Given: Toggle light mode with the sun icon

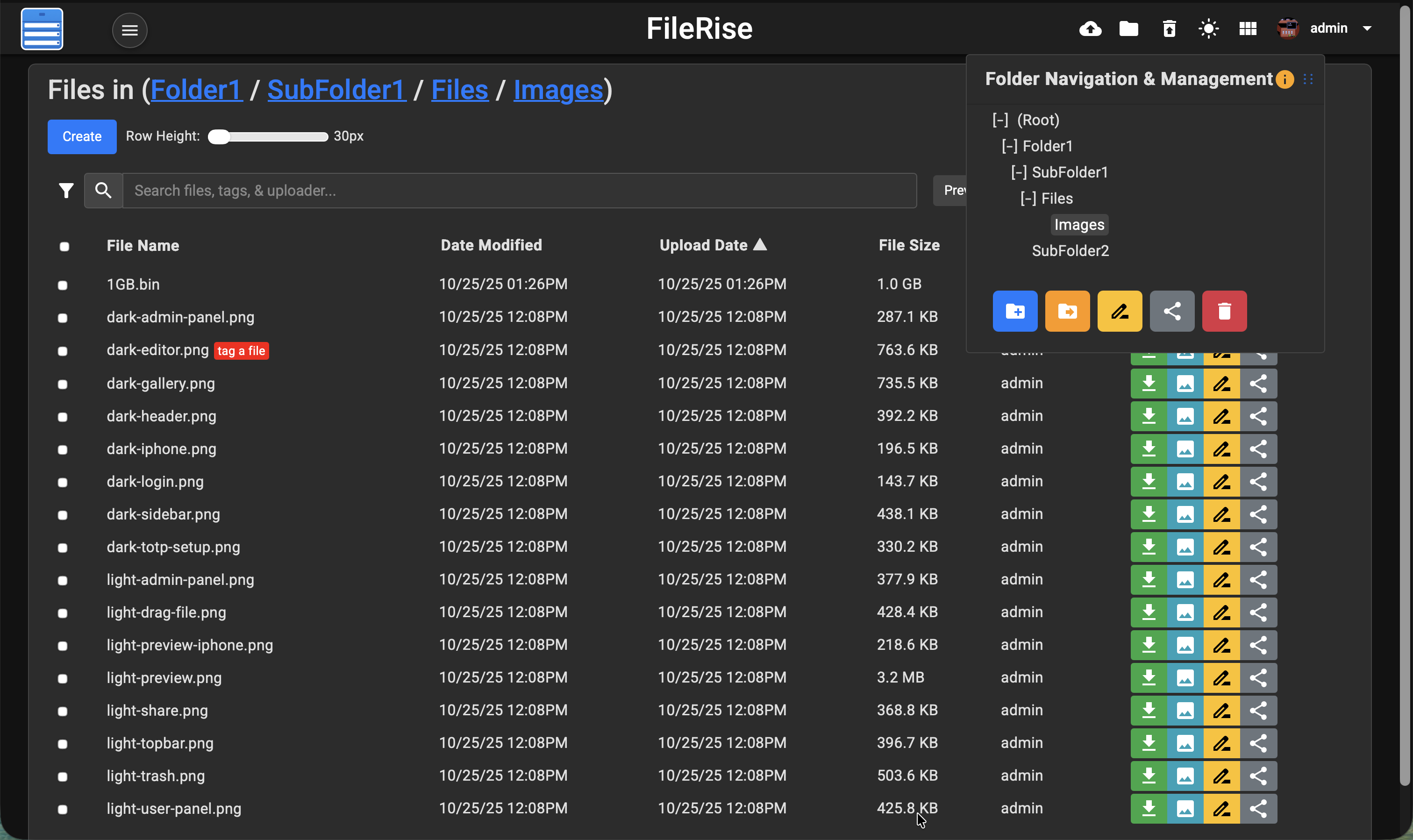Looking at the screenshot, I should point(1208,29).
